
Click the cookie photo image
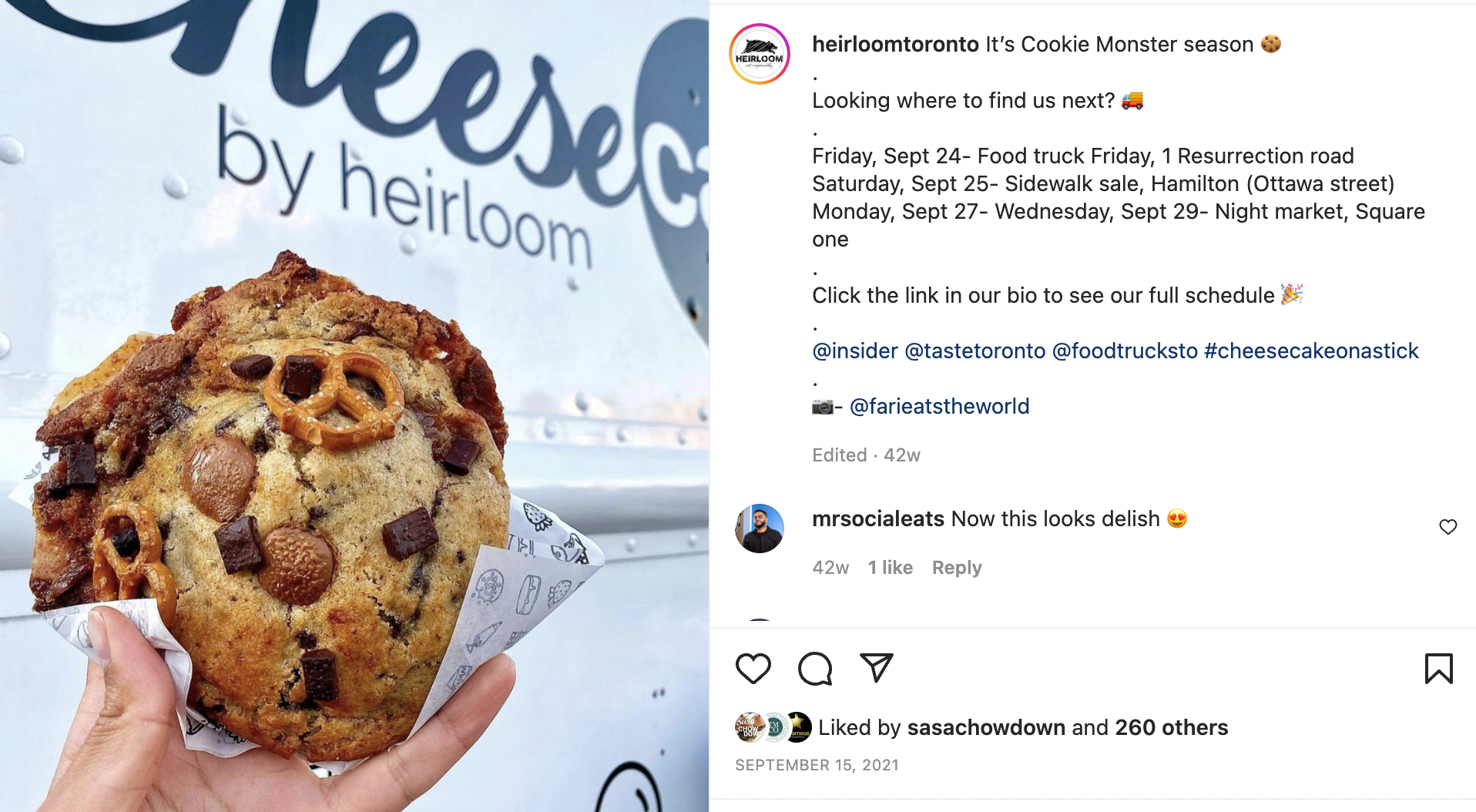tap(354, 406)
